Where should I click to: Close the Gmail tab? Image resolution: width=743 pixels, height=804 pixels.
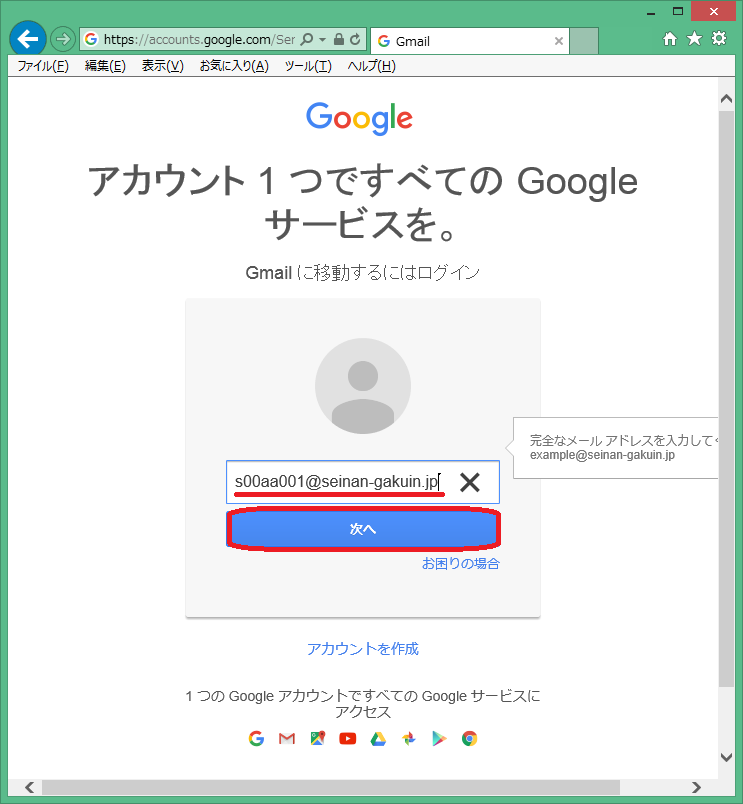pos(559,41)
